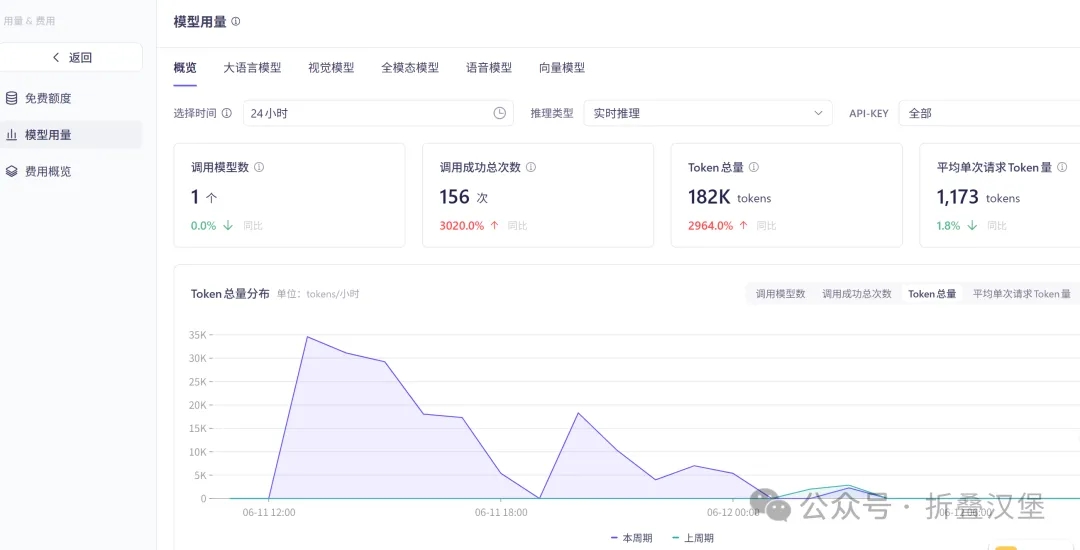Click the info icon beside Token 总量 card
This screenshot has width=1080, height=550.
click(754, 167)
